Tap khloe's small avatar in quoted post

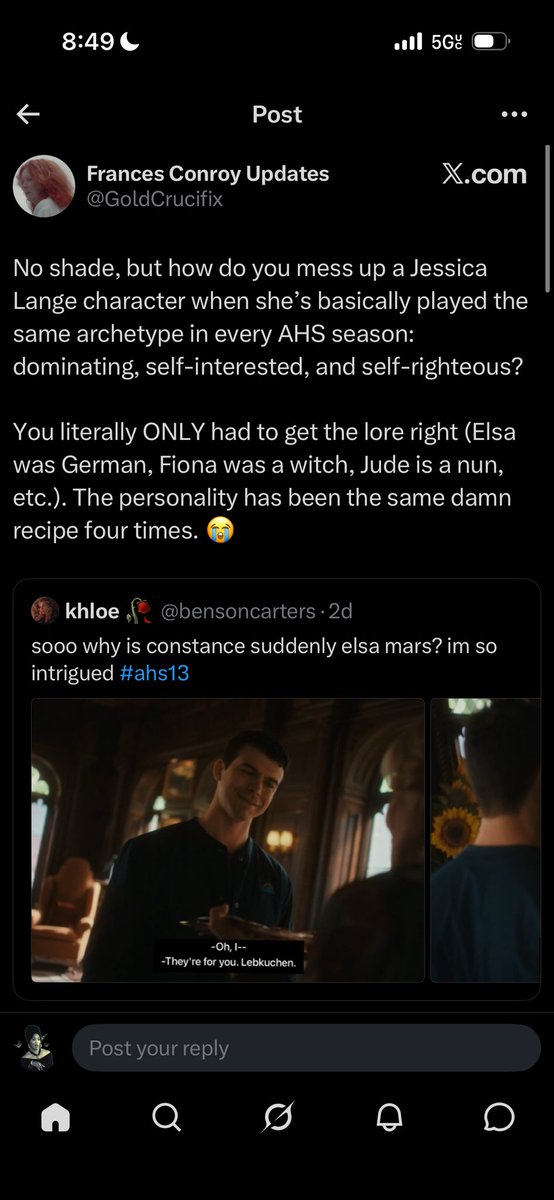point(45,610)
